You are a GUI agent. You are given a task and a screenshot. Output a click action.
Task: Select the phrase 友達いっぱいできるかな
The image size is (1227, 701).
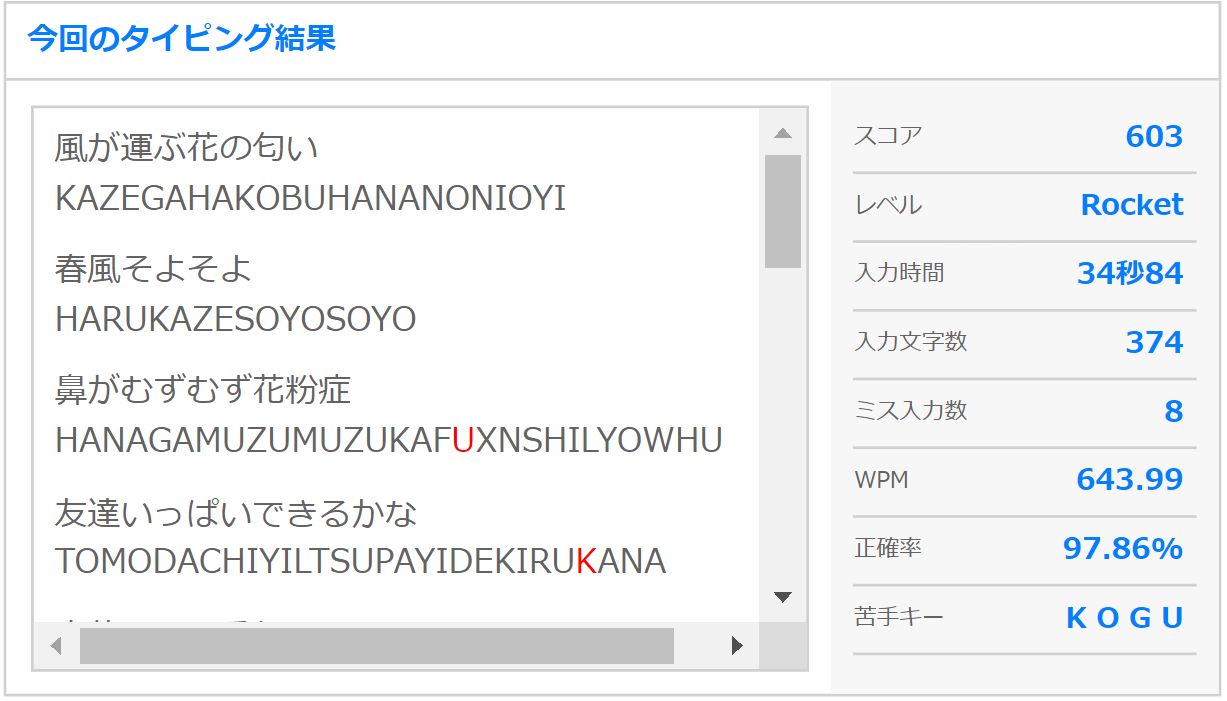[x=236, y=513]
